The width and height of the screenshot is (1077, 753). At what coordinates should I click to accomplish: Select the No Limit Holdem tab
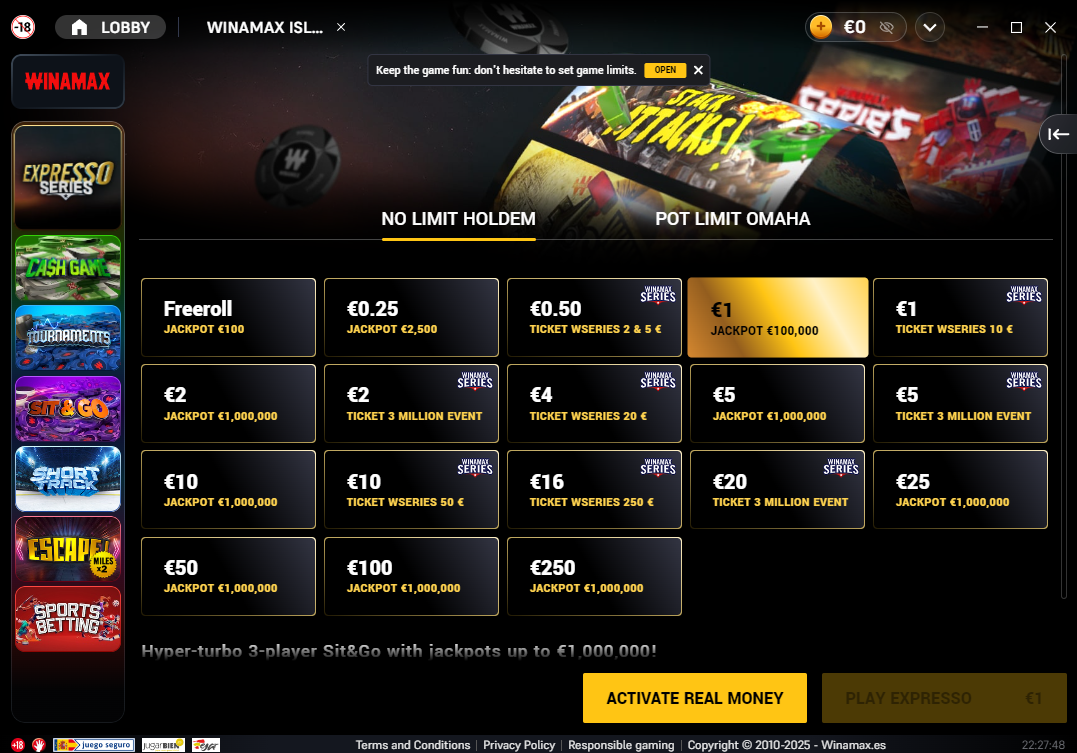tap(458, 219)
